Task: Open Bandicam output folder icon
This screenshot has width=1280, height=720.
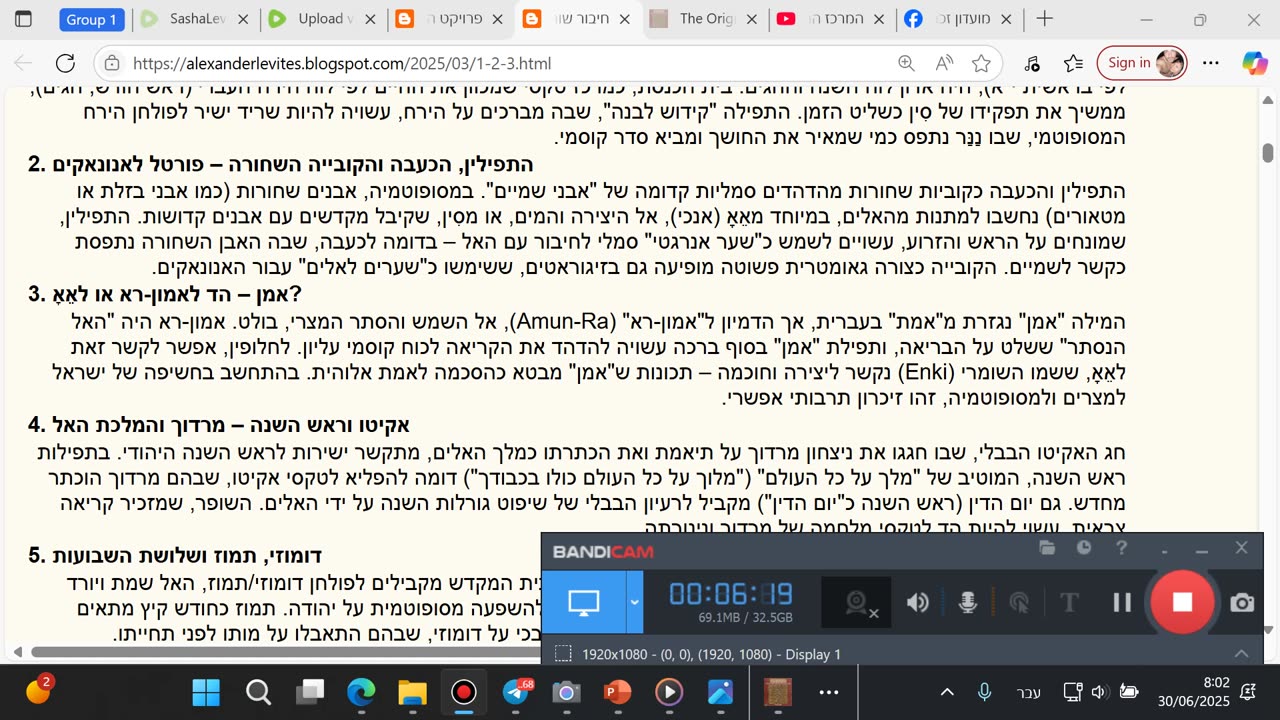Action: click(x=1047, y=548)
